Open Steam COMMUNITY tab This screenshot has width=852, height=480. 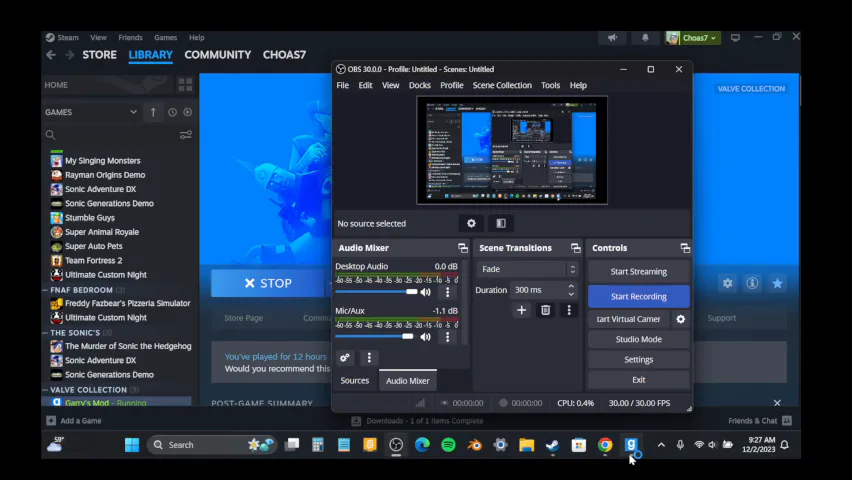click(x=217, y=55)
